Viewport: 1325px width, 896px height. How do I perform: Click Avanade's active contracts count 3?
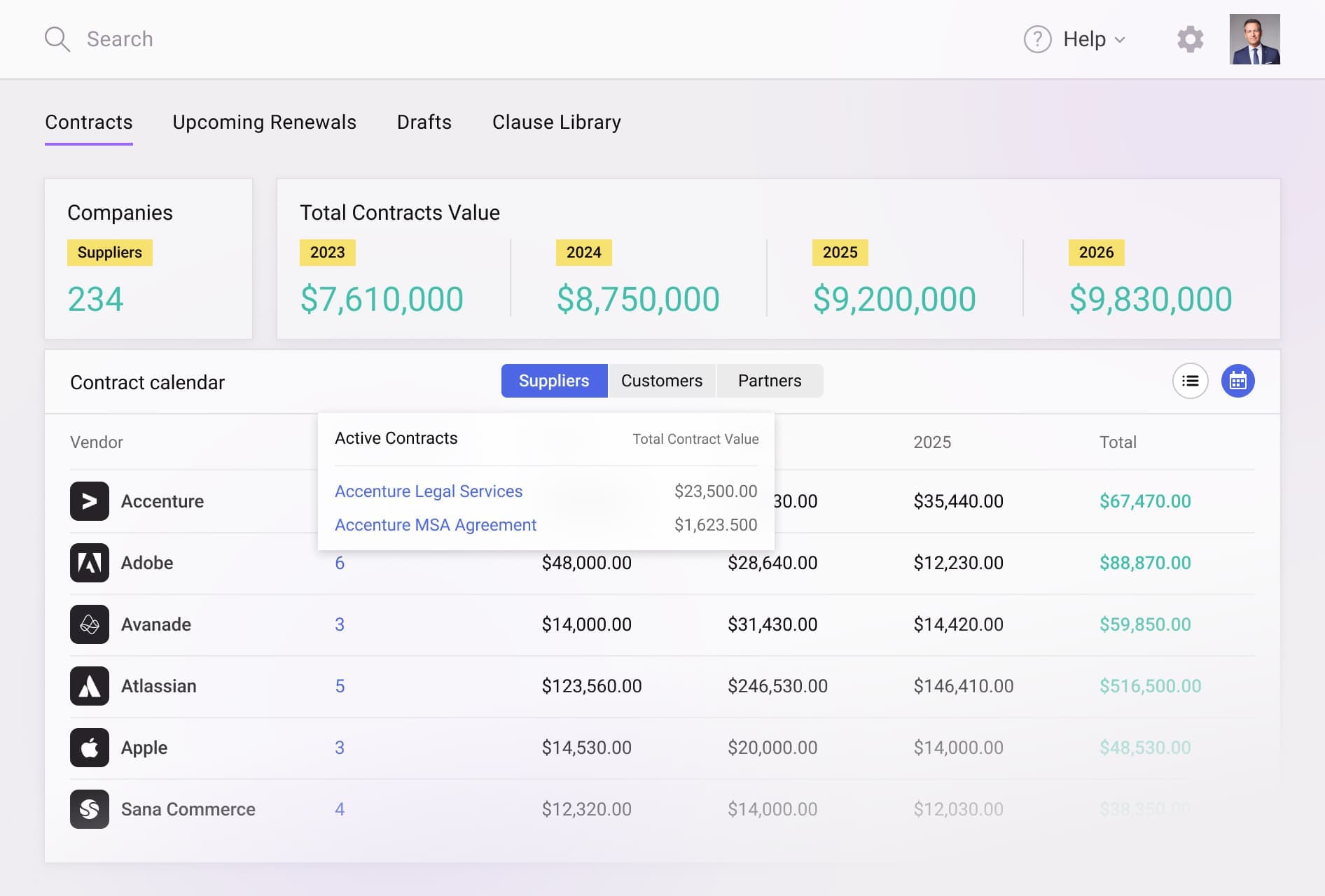(x=340, y=624)
